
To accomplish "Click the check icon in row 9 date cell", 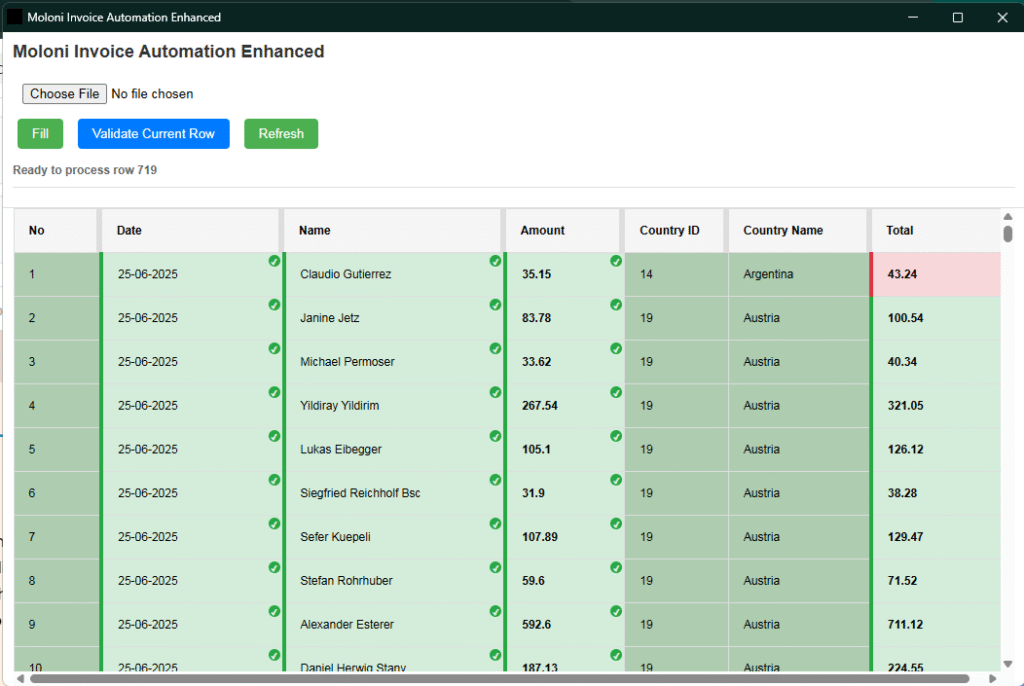I will click(x=274, y=611).
